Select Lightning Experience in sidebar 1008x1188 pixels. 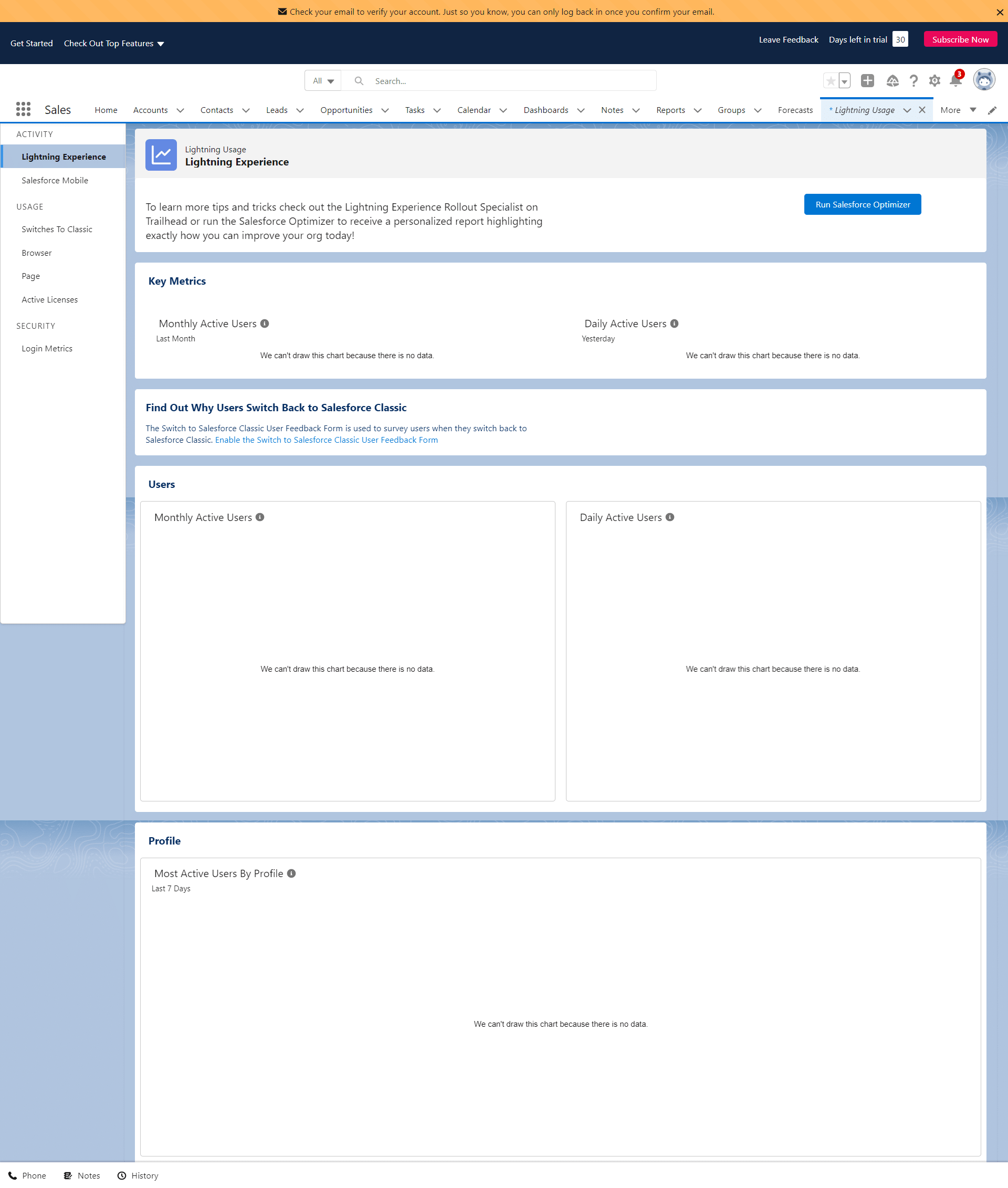[64, 157]
